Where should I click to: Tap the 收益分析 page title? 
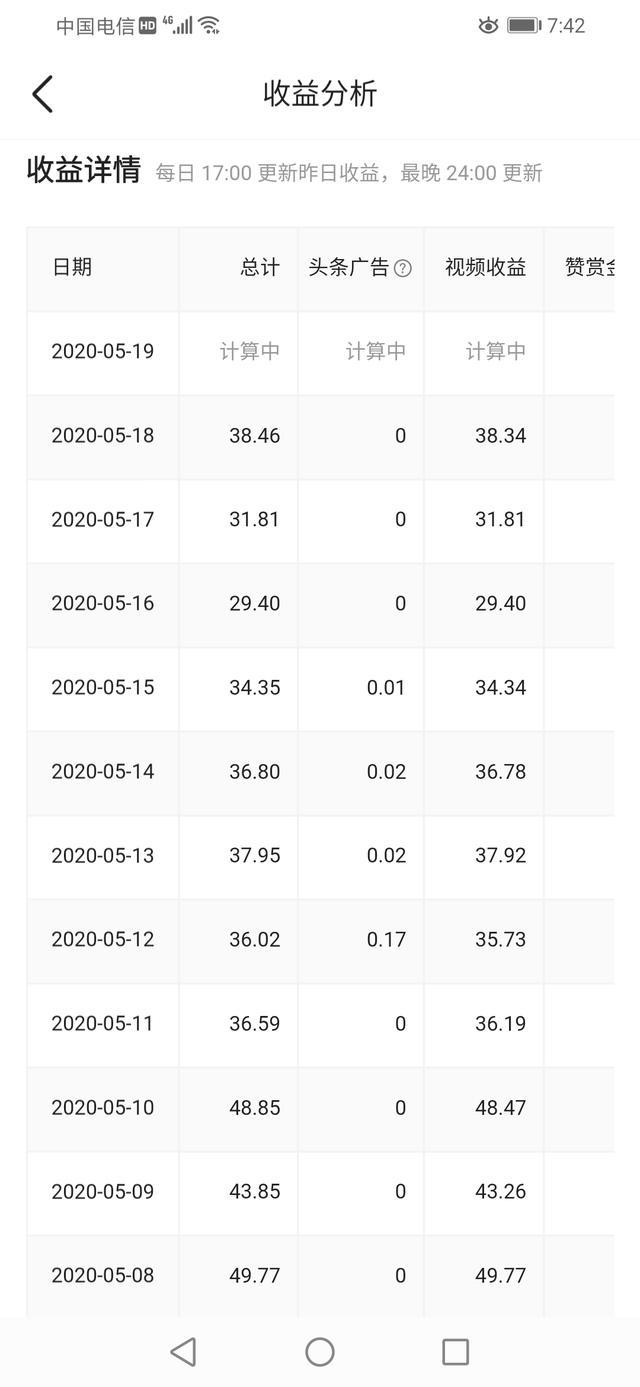(320, 94)
